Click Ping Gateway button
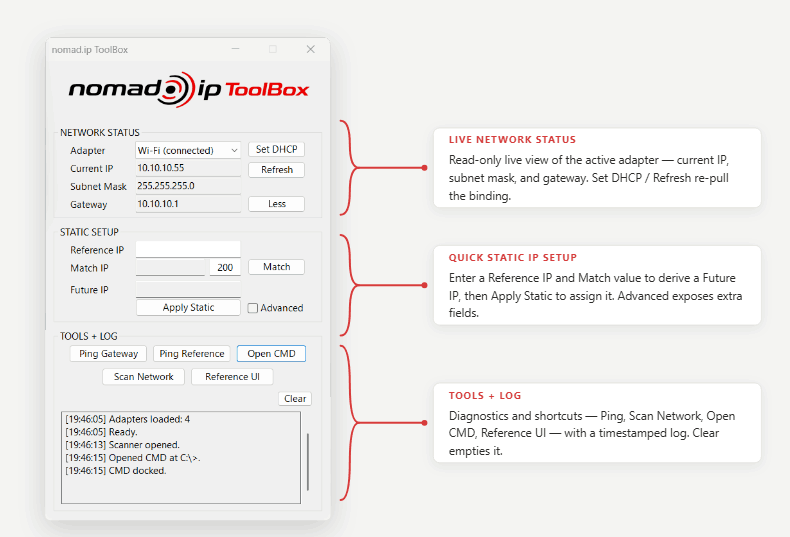790x537 pixels. pyautogui.click(x=108, y=354)
